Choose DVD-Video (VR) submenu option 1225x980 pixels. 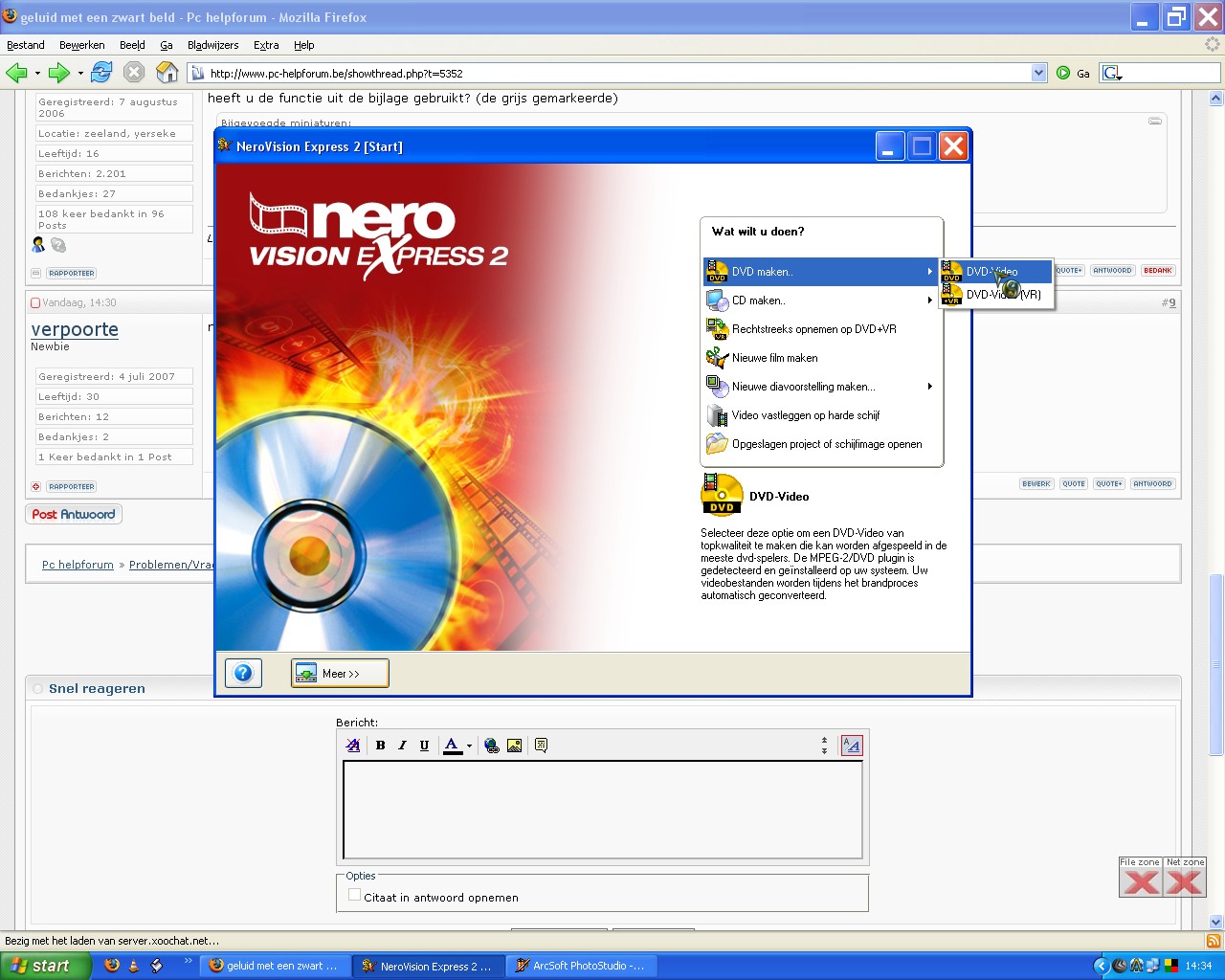(996, 295)
